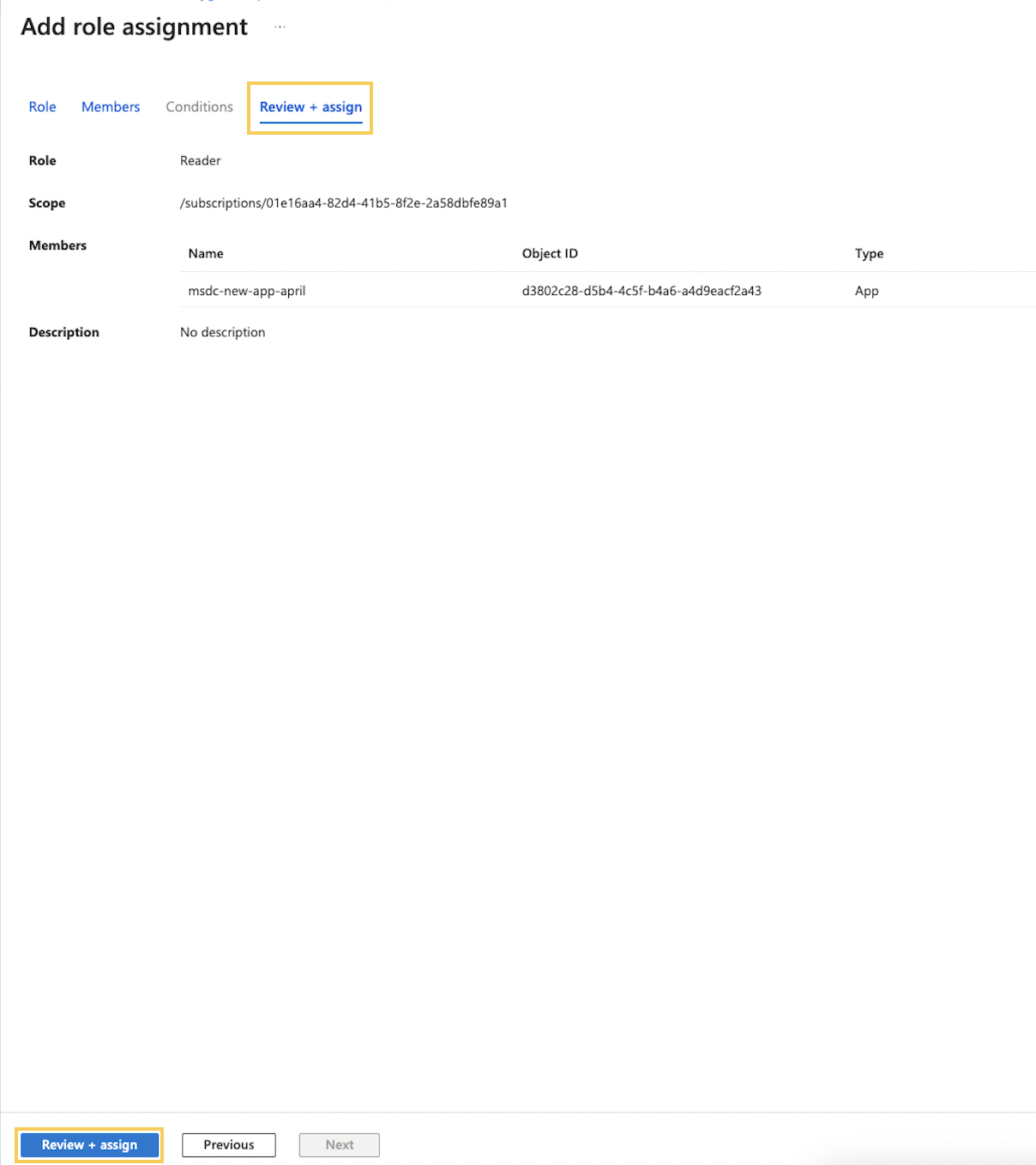Select the msdc-new-app-april member name
The width and height of the screenshot is (1036, 1165).
(x=247, y=291)
